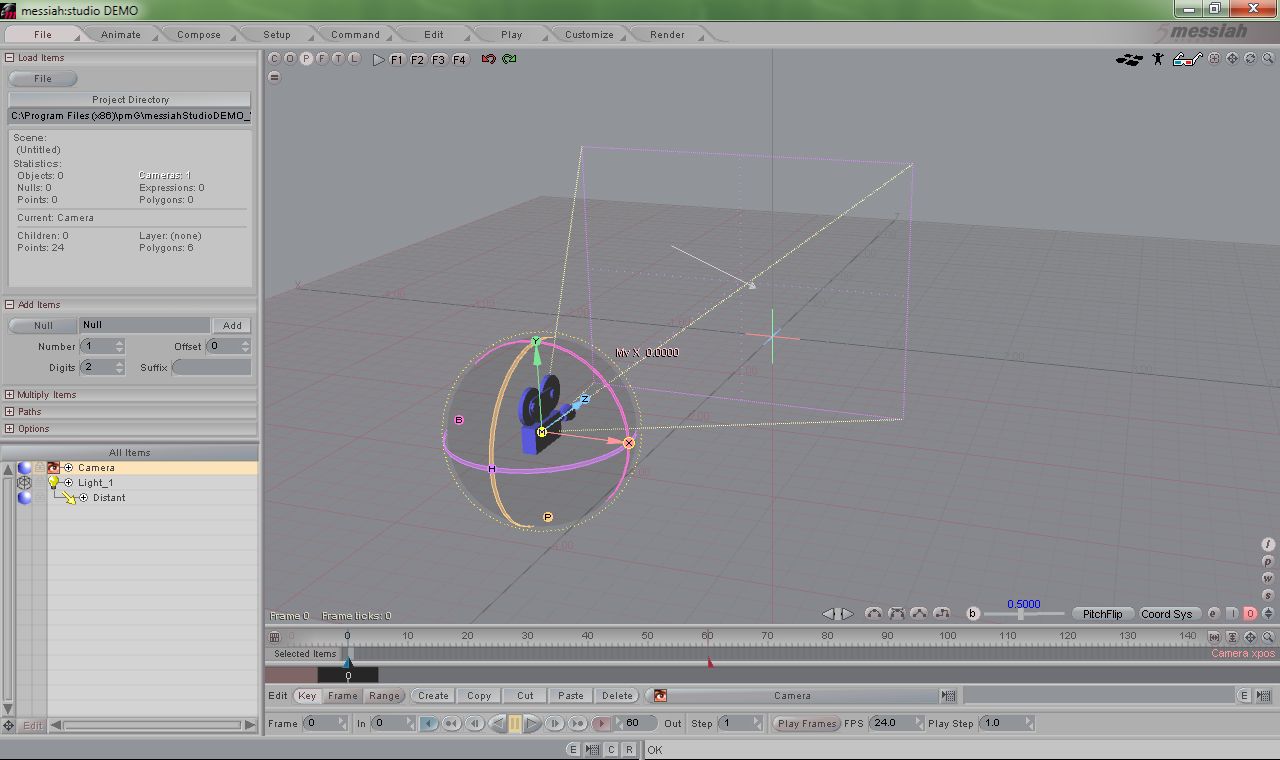Screen dimensions: 1280x760
Task: Click the File button under Load Items
Action: point(43,79)
